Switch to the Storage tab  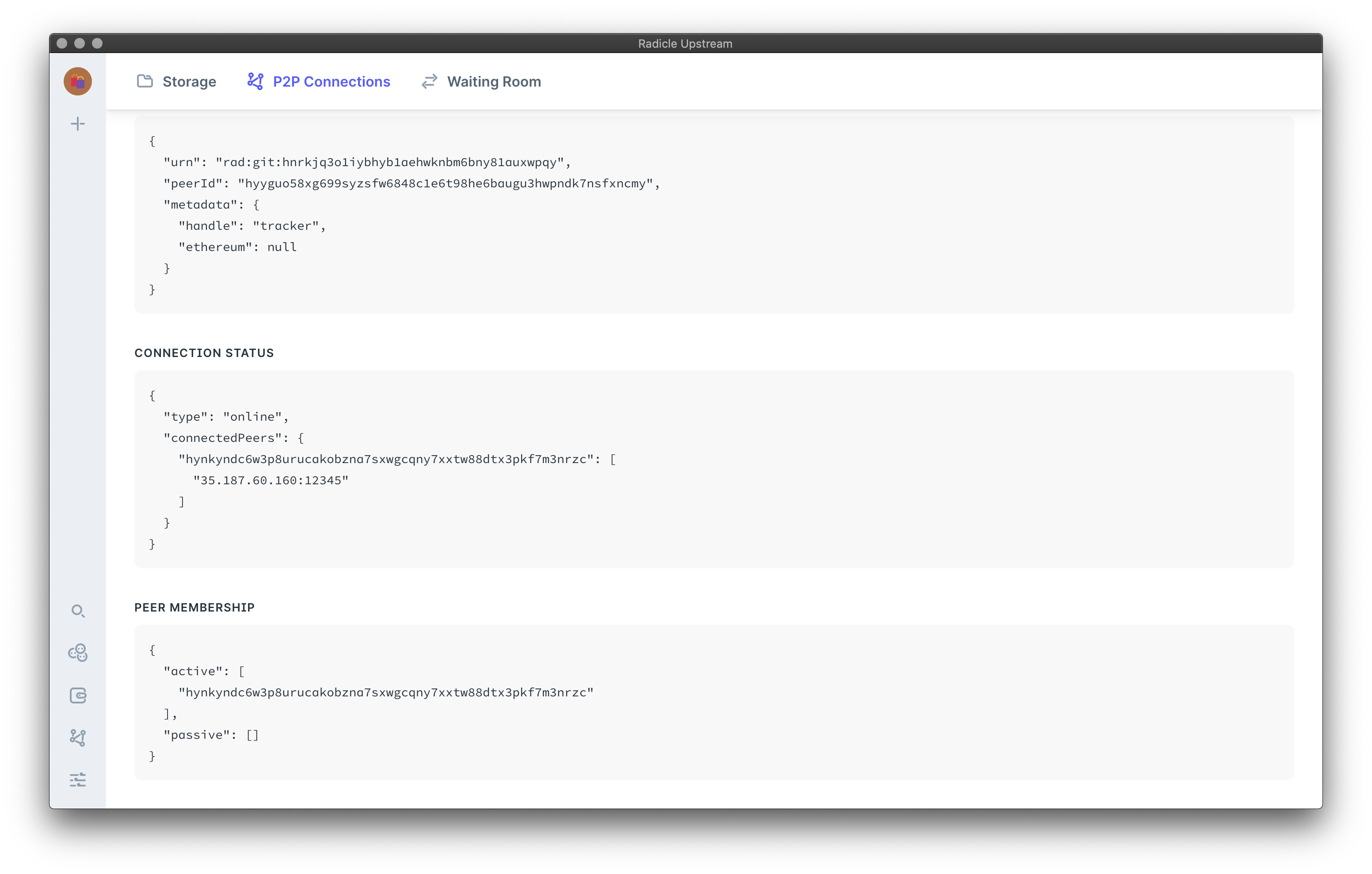(x=189, y=81)
